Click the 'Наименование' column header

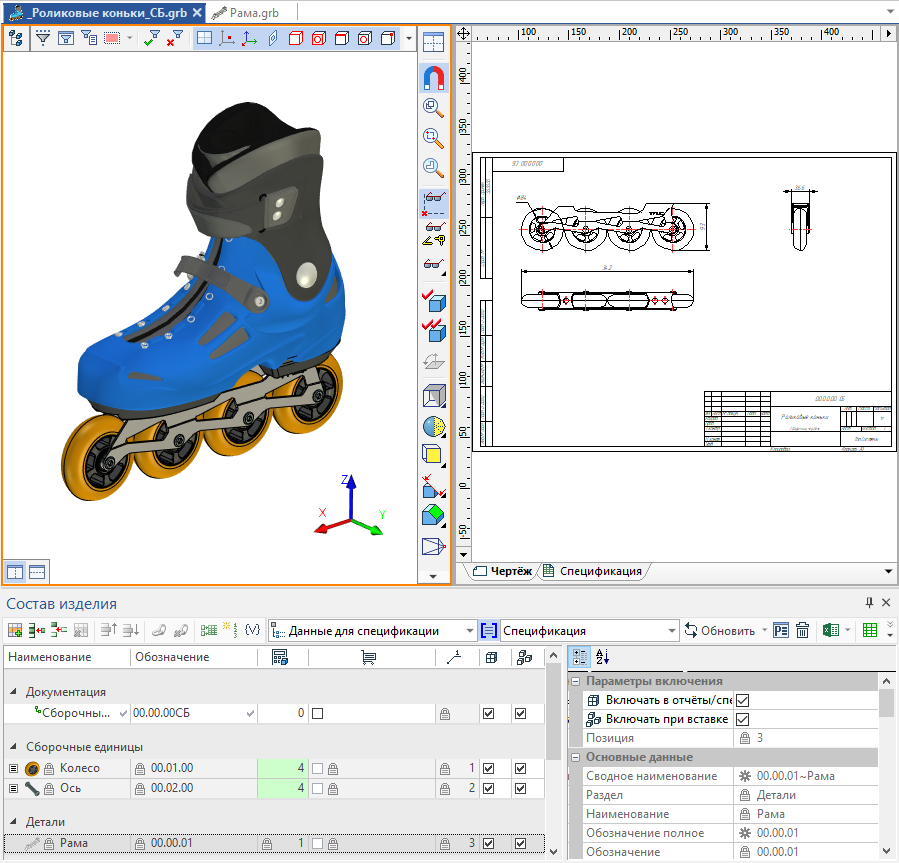click(x=48, y=657)
